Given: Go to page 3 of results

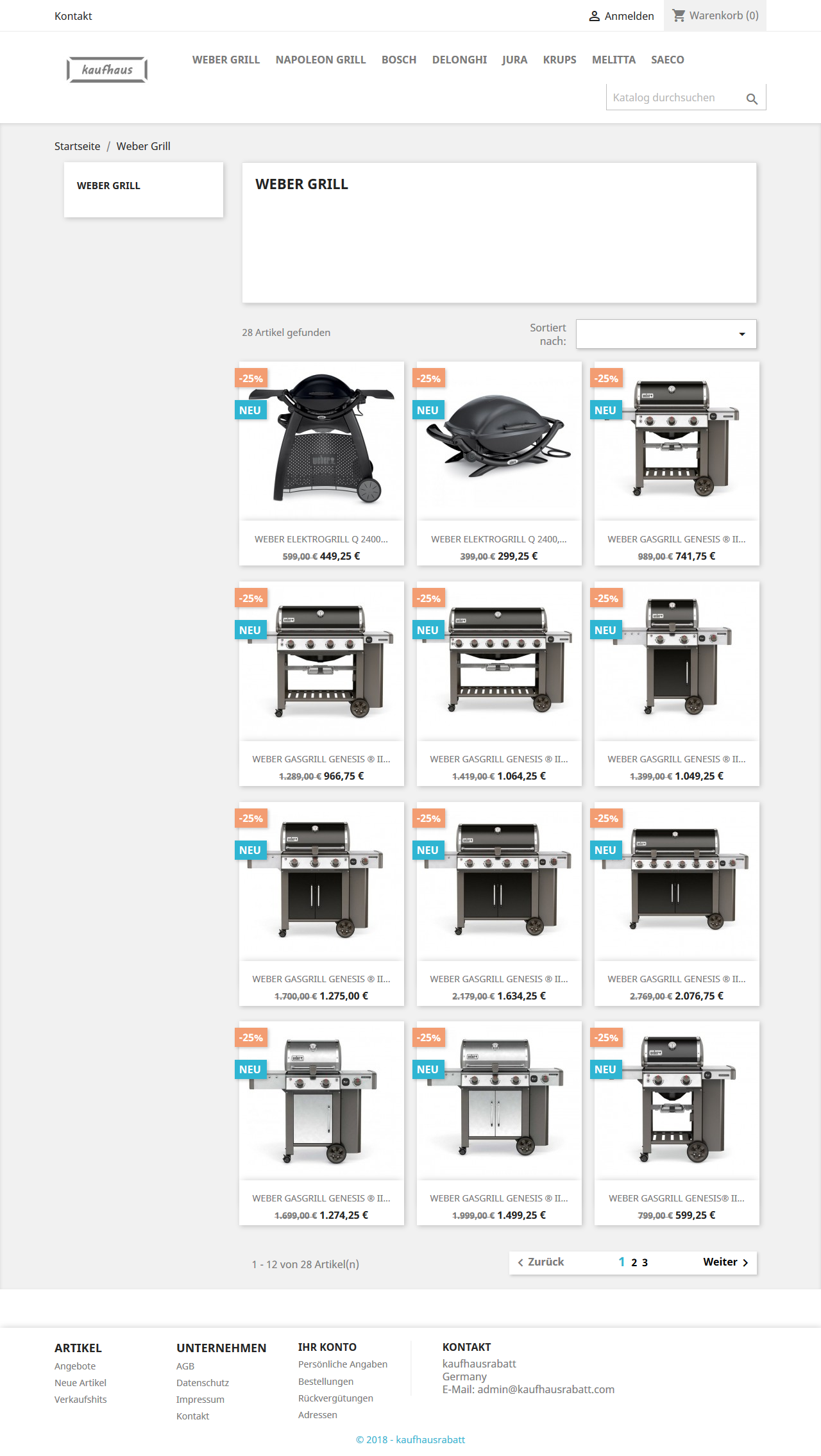Looking at the screenshot, I should tap(645, 1262).
